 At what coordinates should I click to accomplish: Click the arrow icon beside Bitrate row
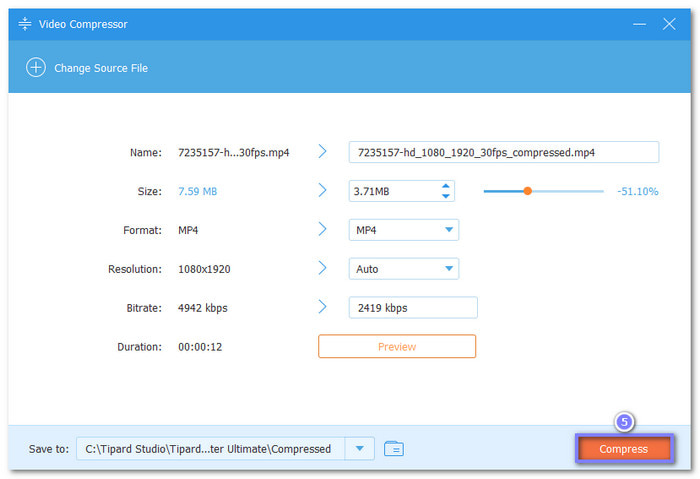click(323, 307)
